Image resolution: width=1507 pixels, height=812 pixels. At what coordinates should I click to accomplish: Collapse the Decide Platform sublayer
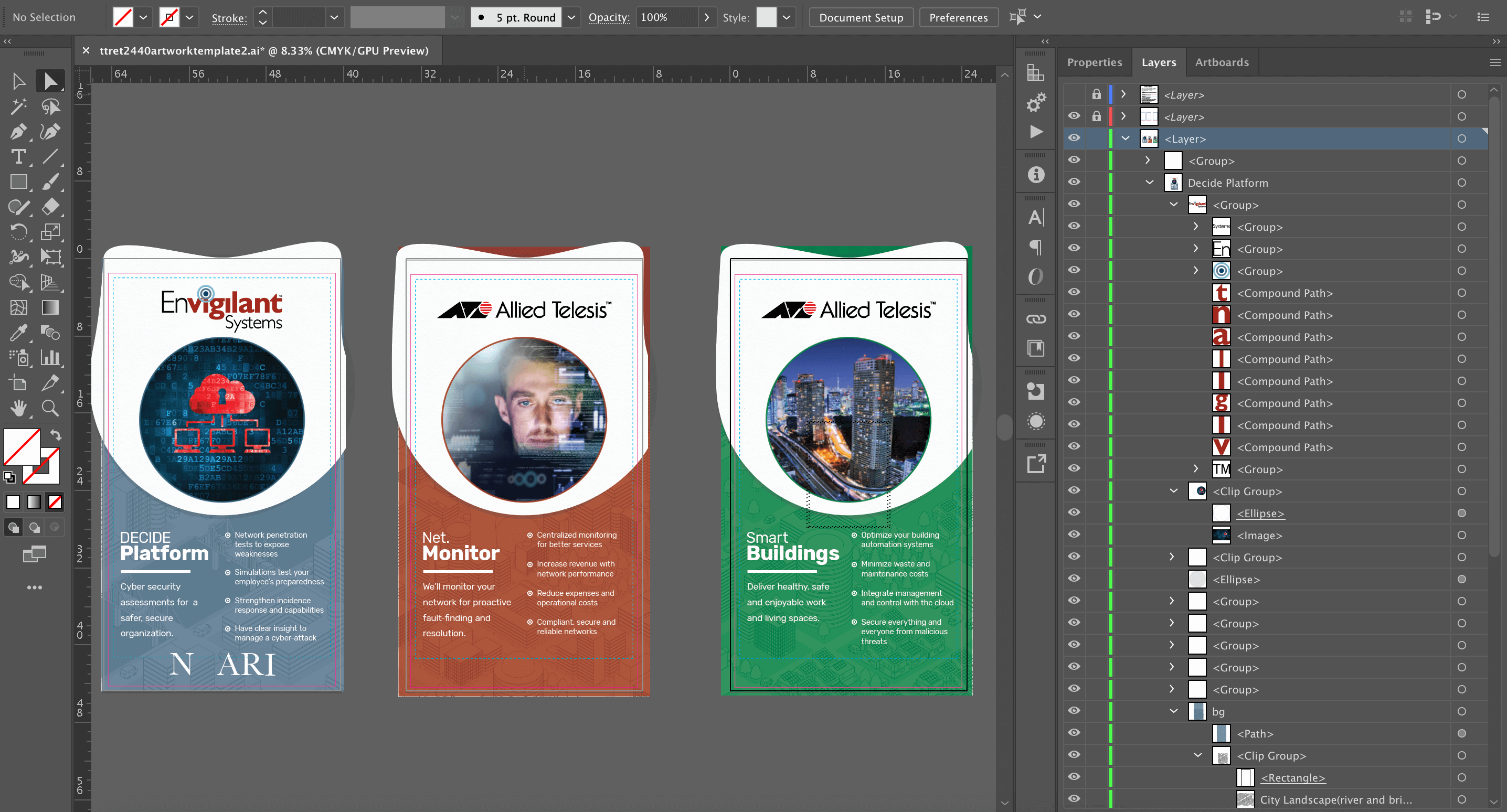point(1150,183)
